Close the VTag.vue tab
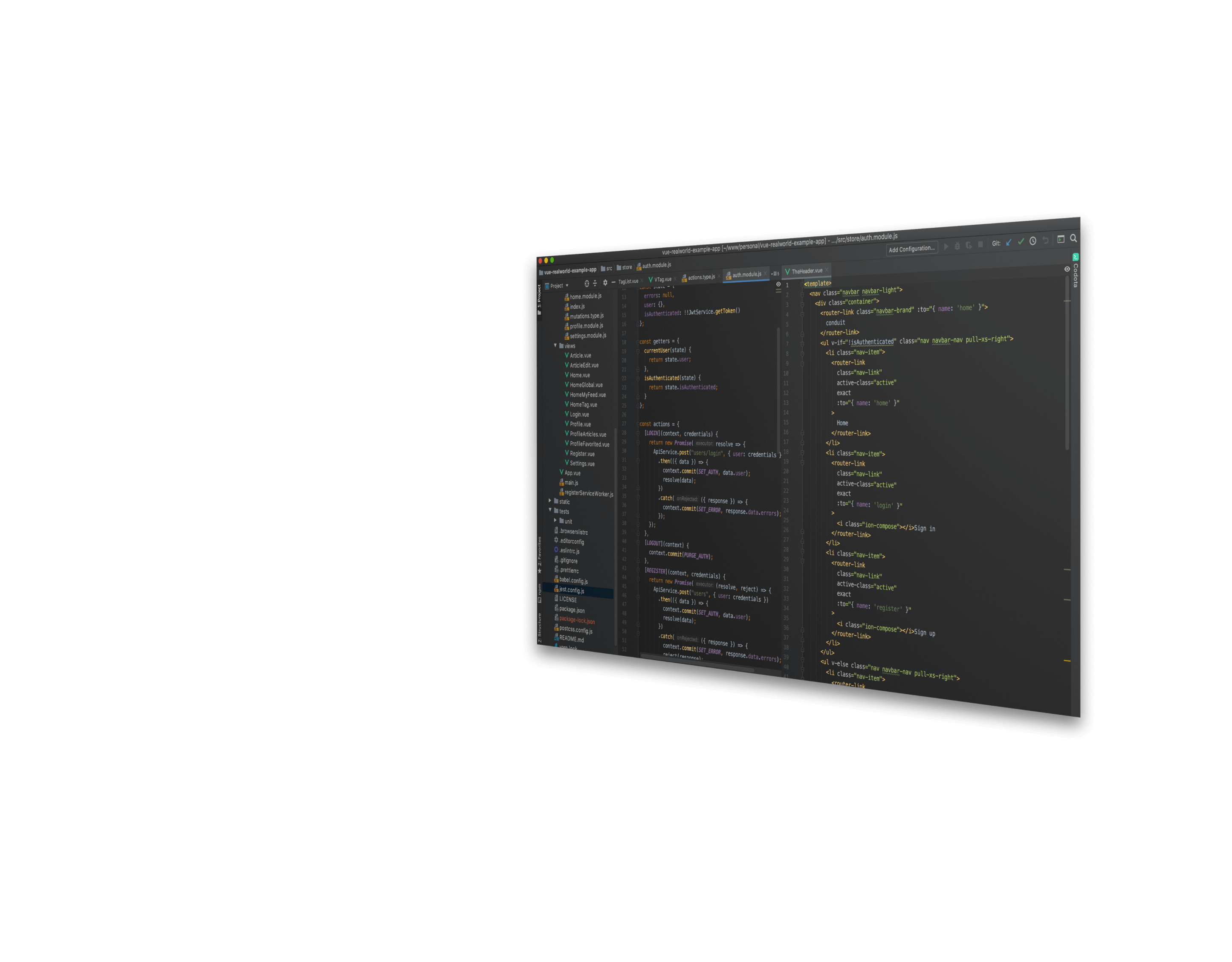 point(675,279)
